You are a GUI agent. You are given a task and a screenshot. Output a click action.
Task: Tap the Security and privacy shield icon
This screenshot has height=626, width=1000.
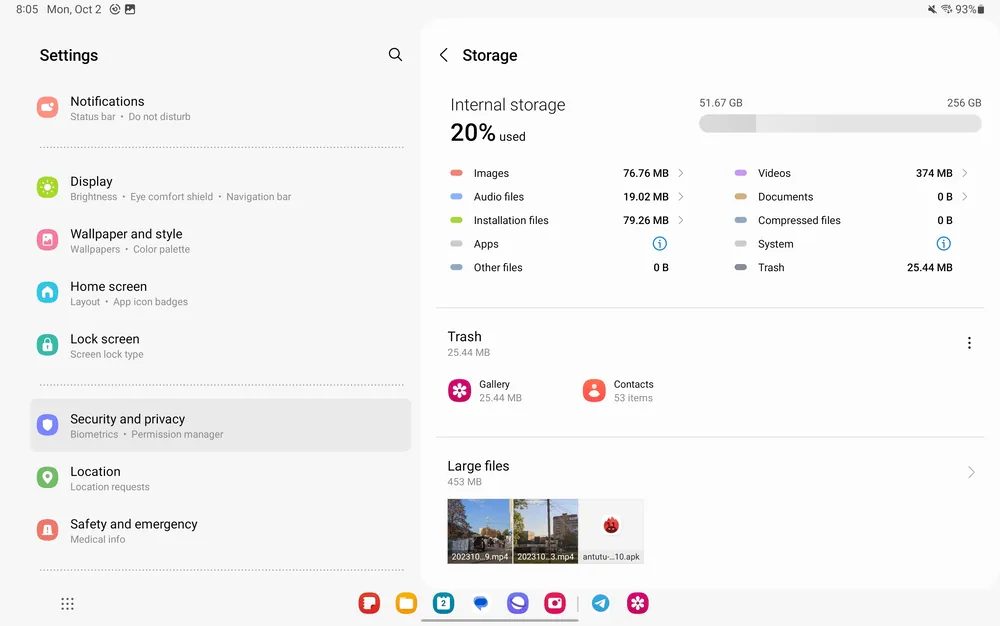[x=48, y=425]
